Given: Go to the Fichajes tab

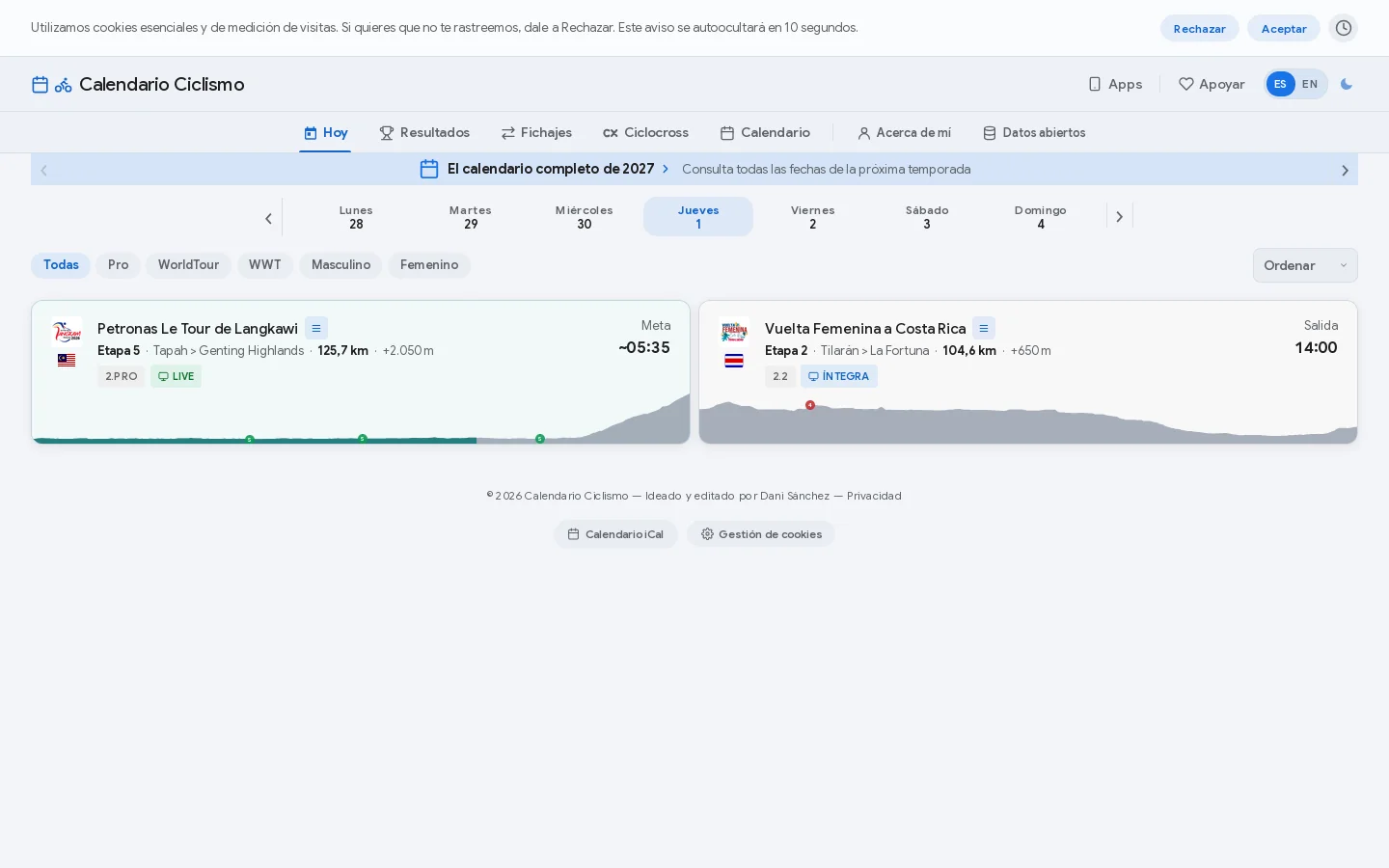Looking at the screenshot, I should [x=536, y=132].
